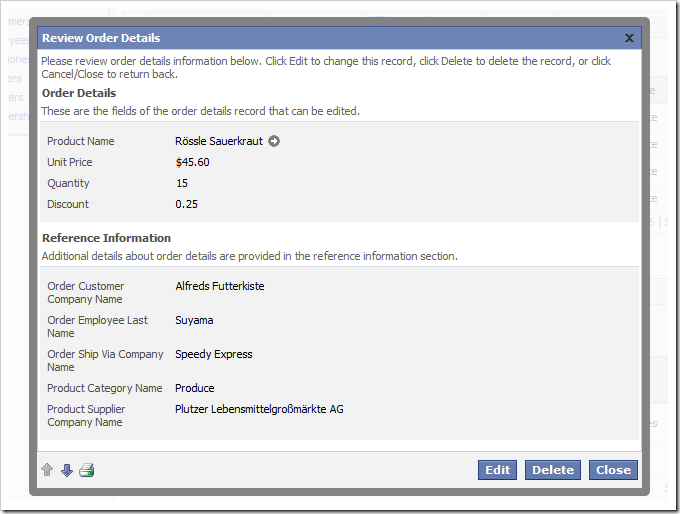Close the Review Order Details dialog with X

pyautogui.click(x=629, y=38)
